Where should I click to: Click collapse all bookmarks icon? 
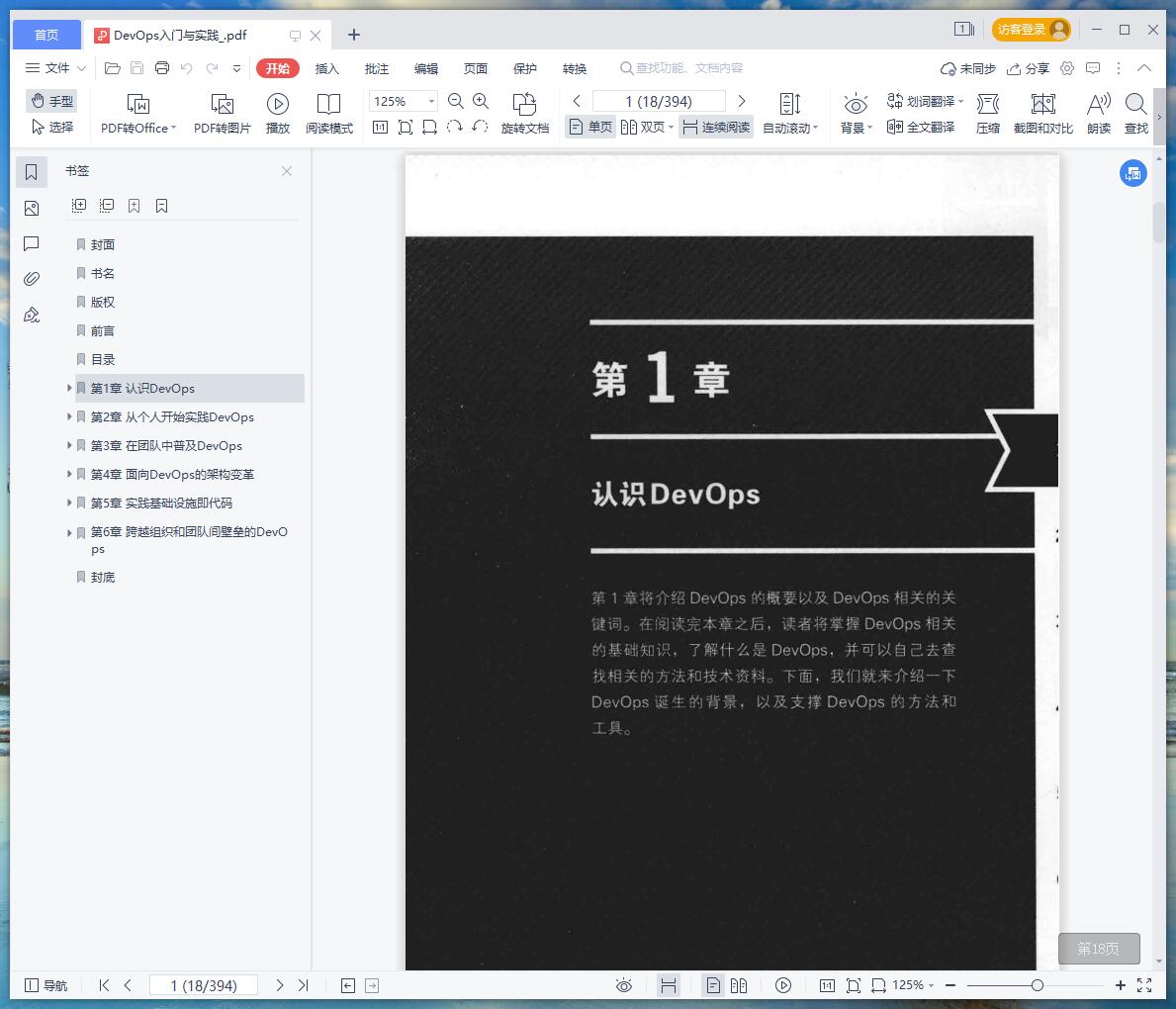(x=107, y=205)
